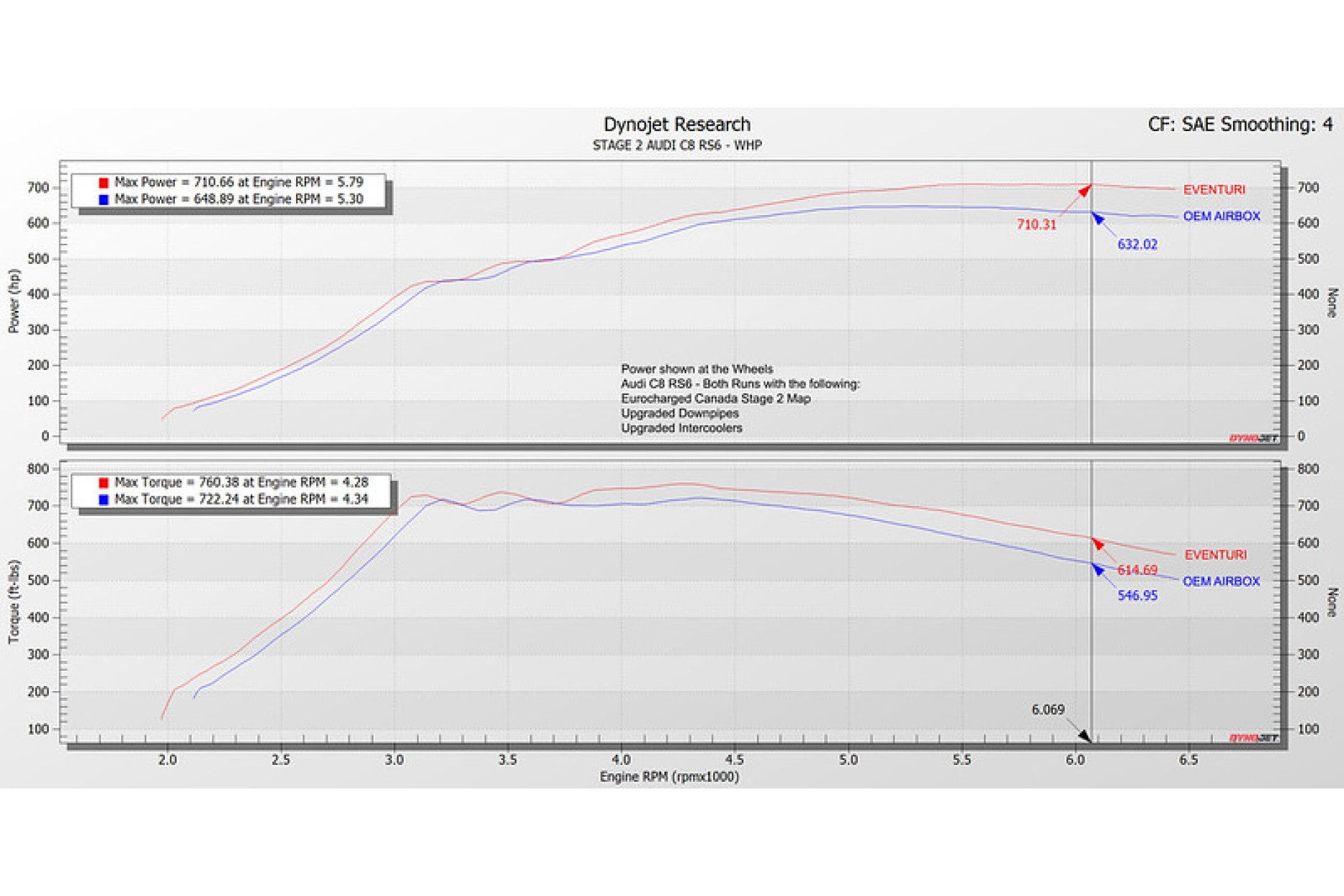
Task: Click the blue Max Torque color swatch
Action: click(x=104, y=500)
